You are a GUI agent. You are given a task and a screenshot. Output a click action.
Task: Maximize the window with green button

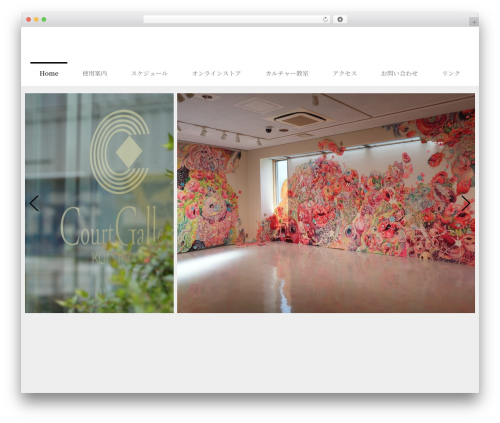44,19
